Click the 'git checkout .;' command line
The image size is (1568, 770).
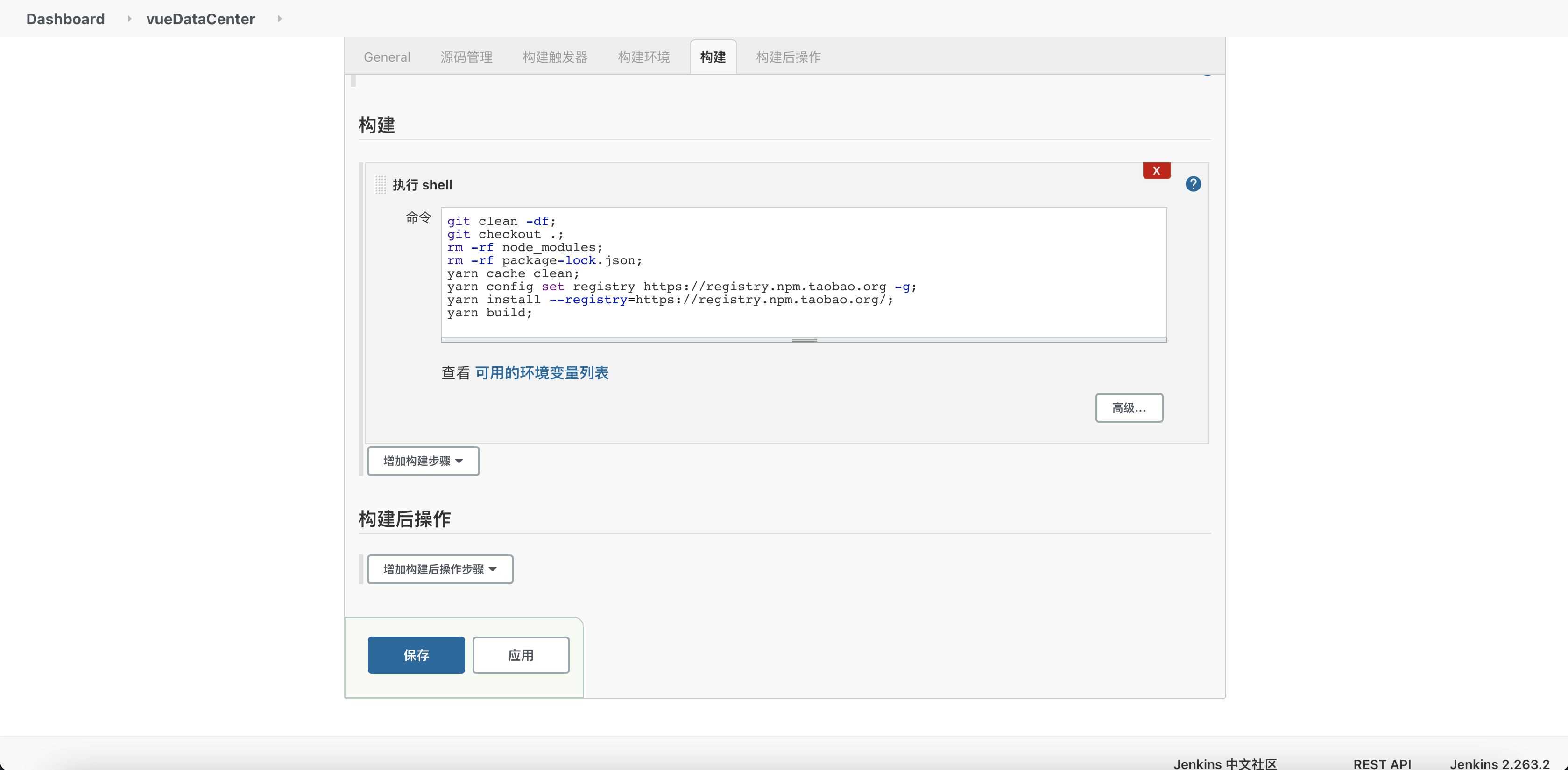(x=505, y=234)
